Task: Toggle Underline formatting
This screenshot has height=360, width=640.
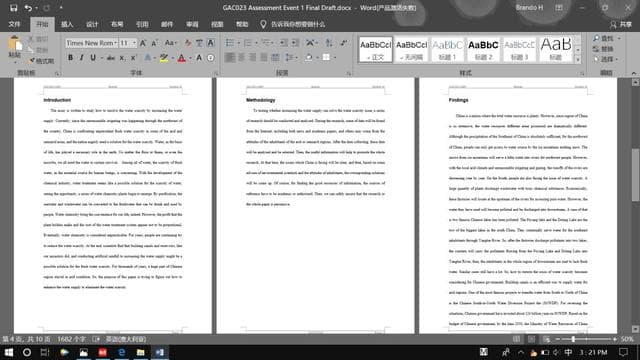Action: tap(93, 58)
